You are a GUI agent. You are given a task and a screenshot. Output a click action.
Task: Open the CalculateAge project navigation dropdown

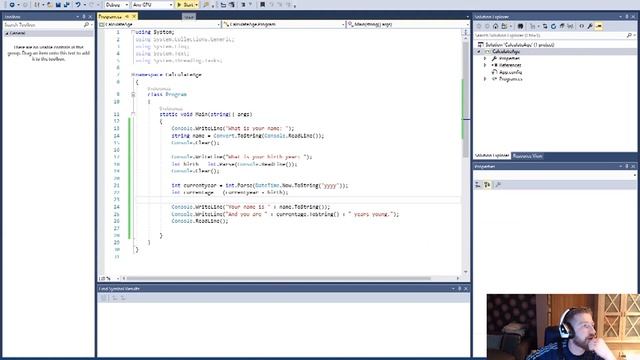159,24
